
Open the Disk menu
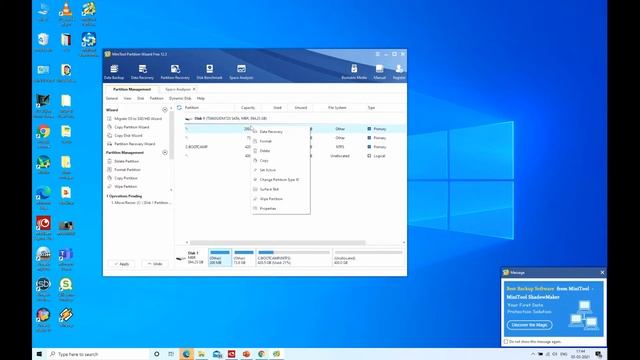pos(140,98)
